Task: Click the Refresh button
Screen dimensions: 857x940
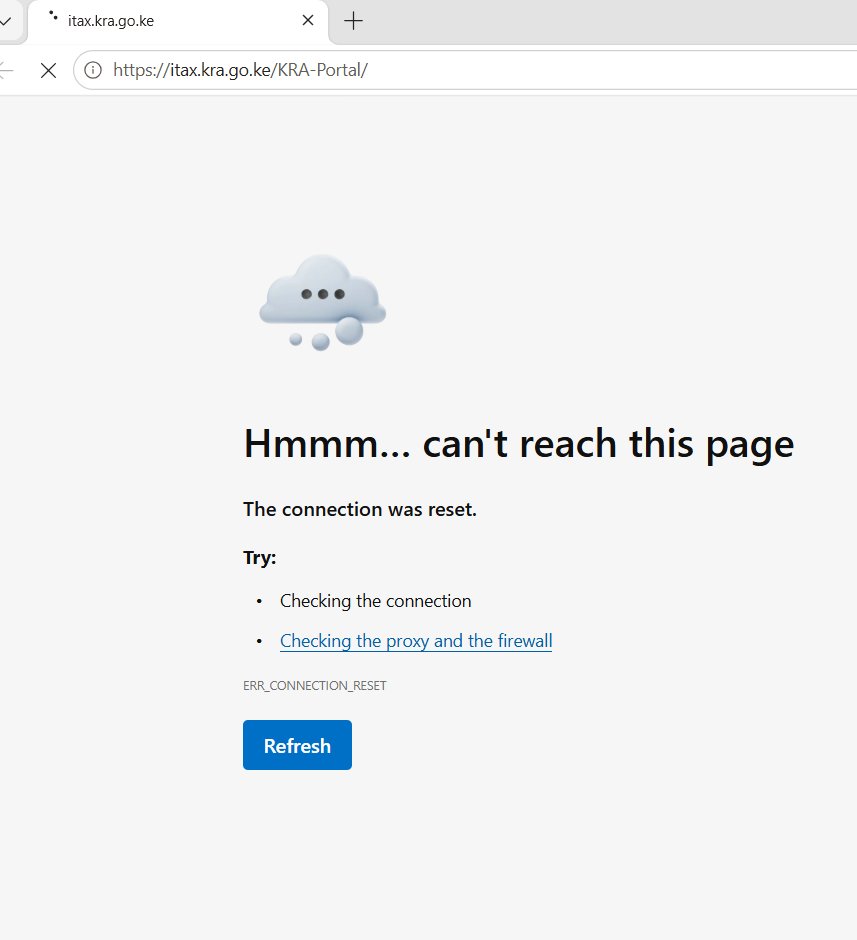Action: click(x=297, y=745)
